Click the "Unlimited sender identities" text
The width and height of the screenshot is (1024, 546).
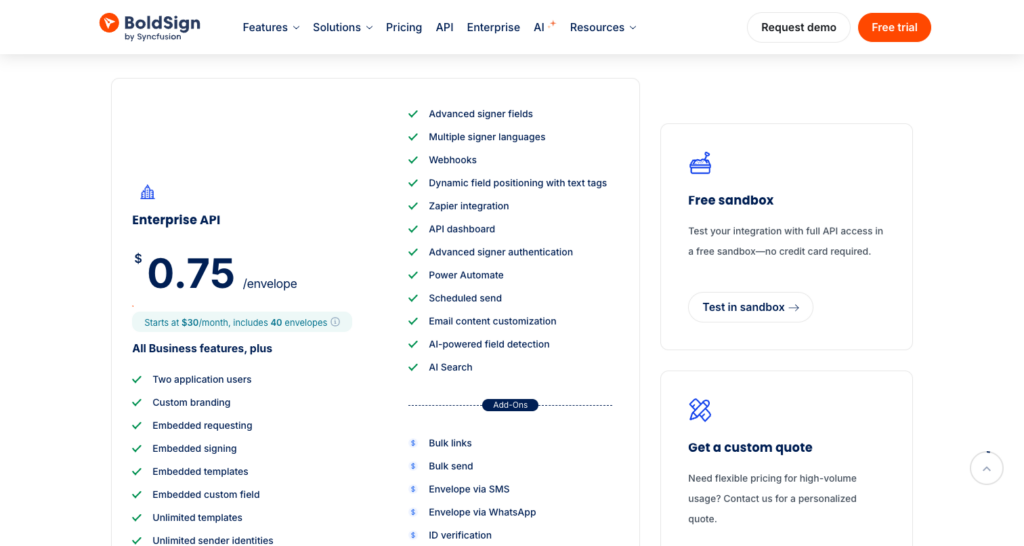click(x=212, y=540)
